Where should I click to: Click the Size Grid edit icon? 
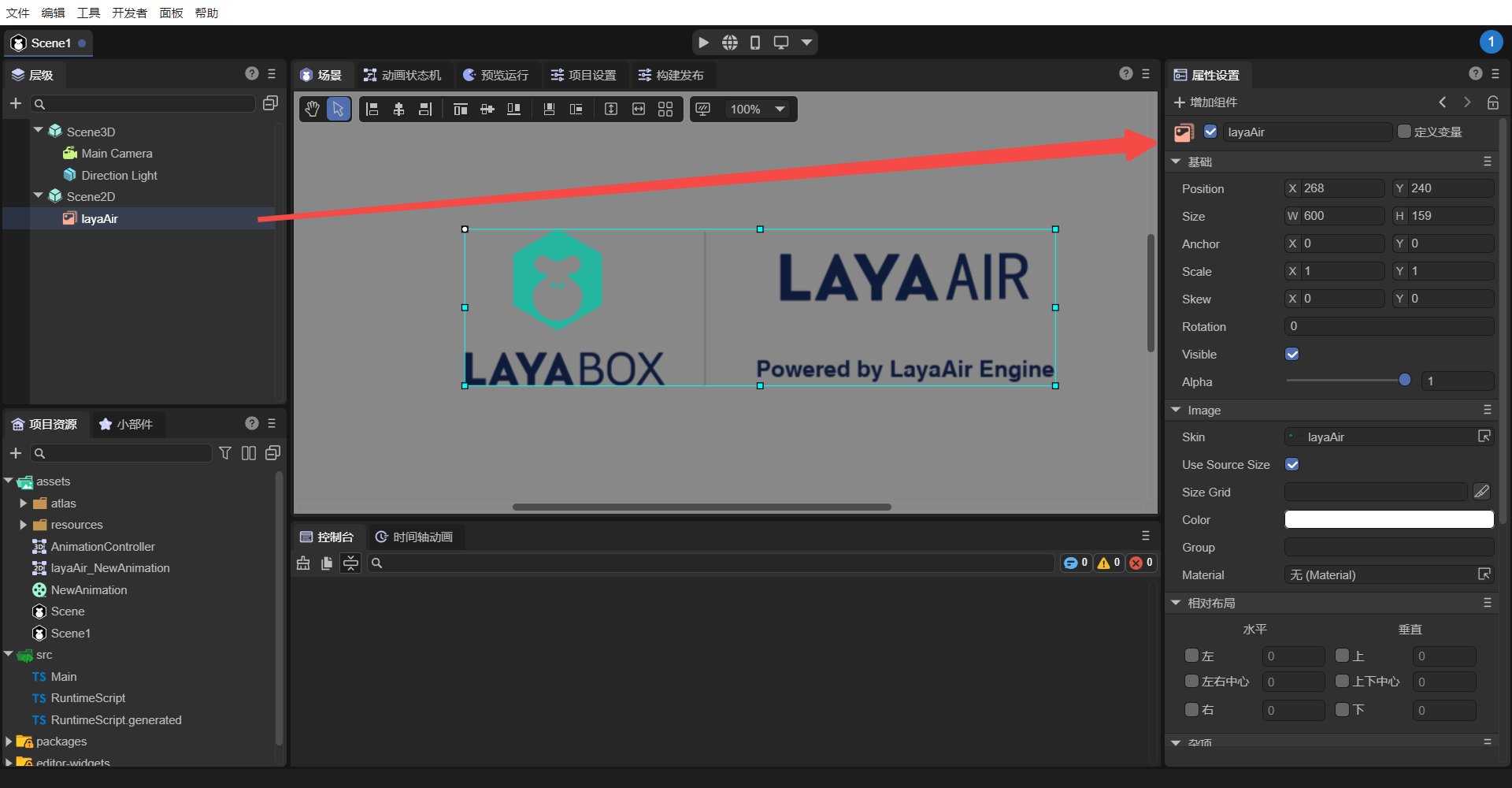tap(1481, 492)
